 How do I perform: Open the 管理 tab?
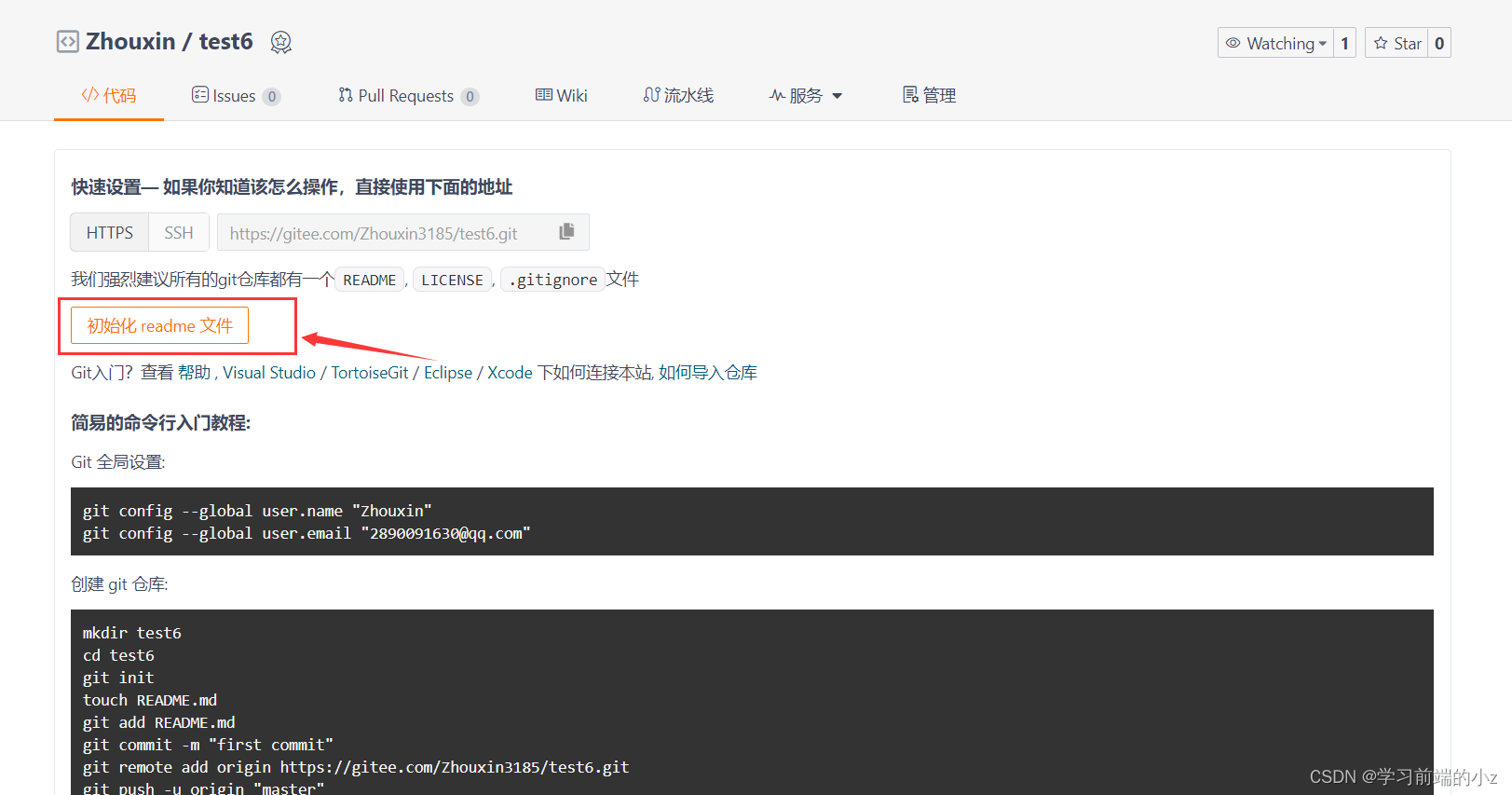(x=929, y=95)
